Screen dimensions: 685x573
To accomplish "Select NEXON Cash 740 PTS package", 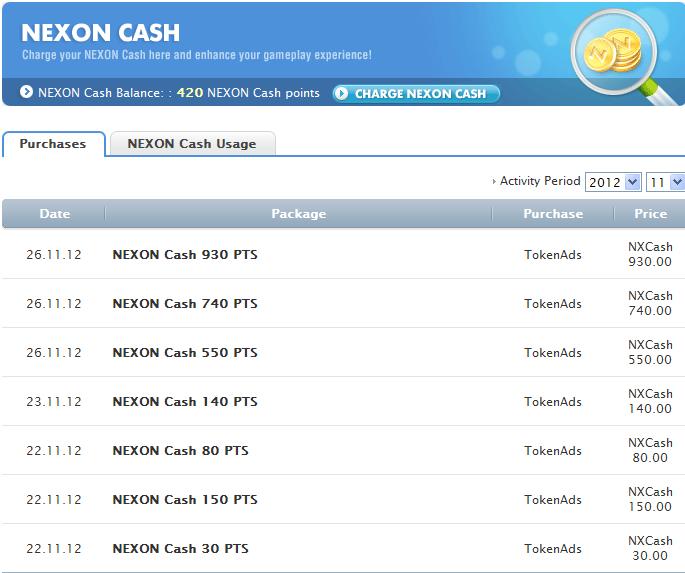I will (185, 304).
